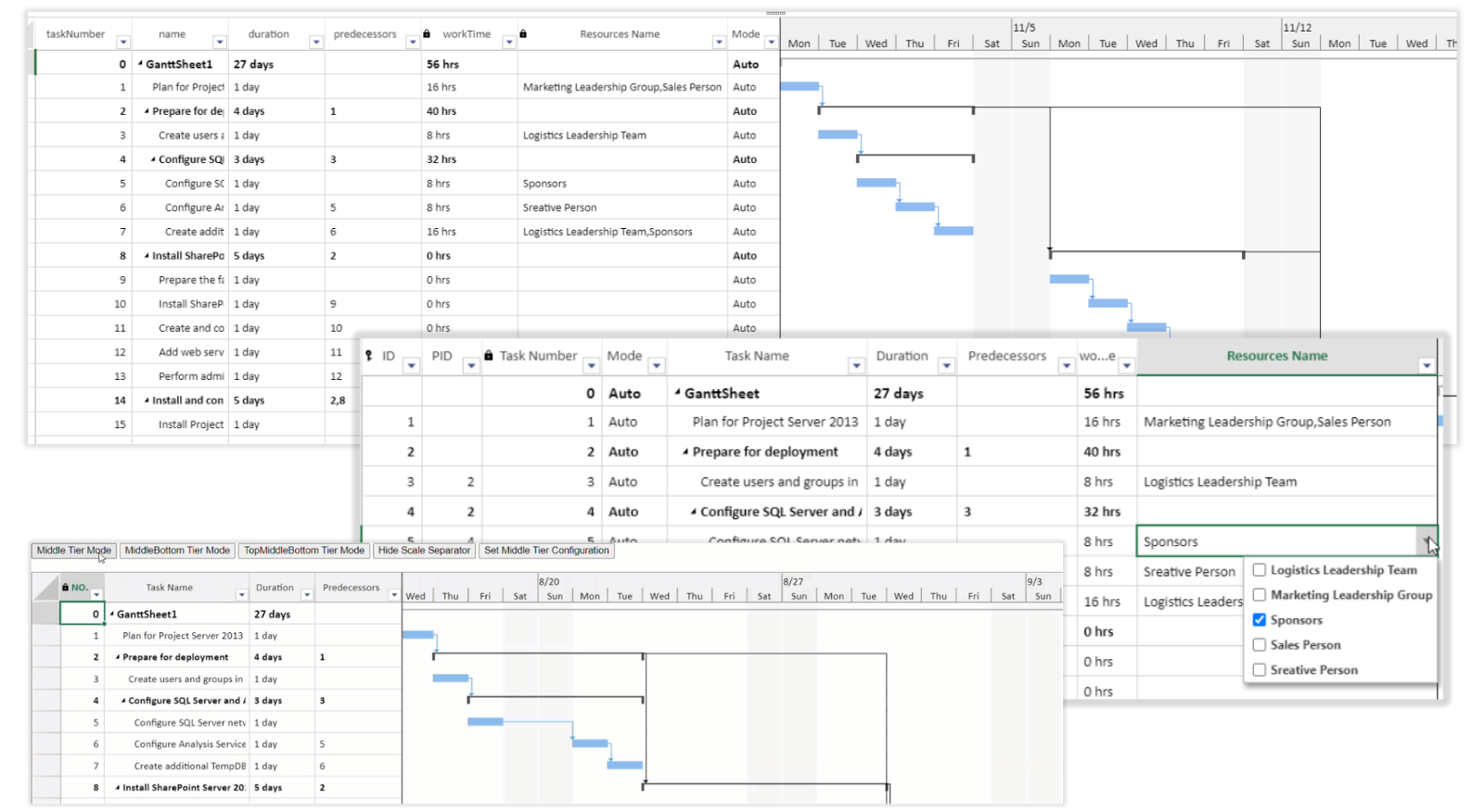Click lock icon beside NO. header
The width and height of the screenshot is (1484, 812).
[x=65, y=588]
